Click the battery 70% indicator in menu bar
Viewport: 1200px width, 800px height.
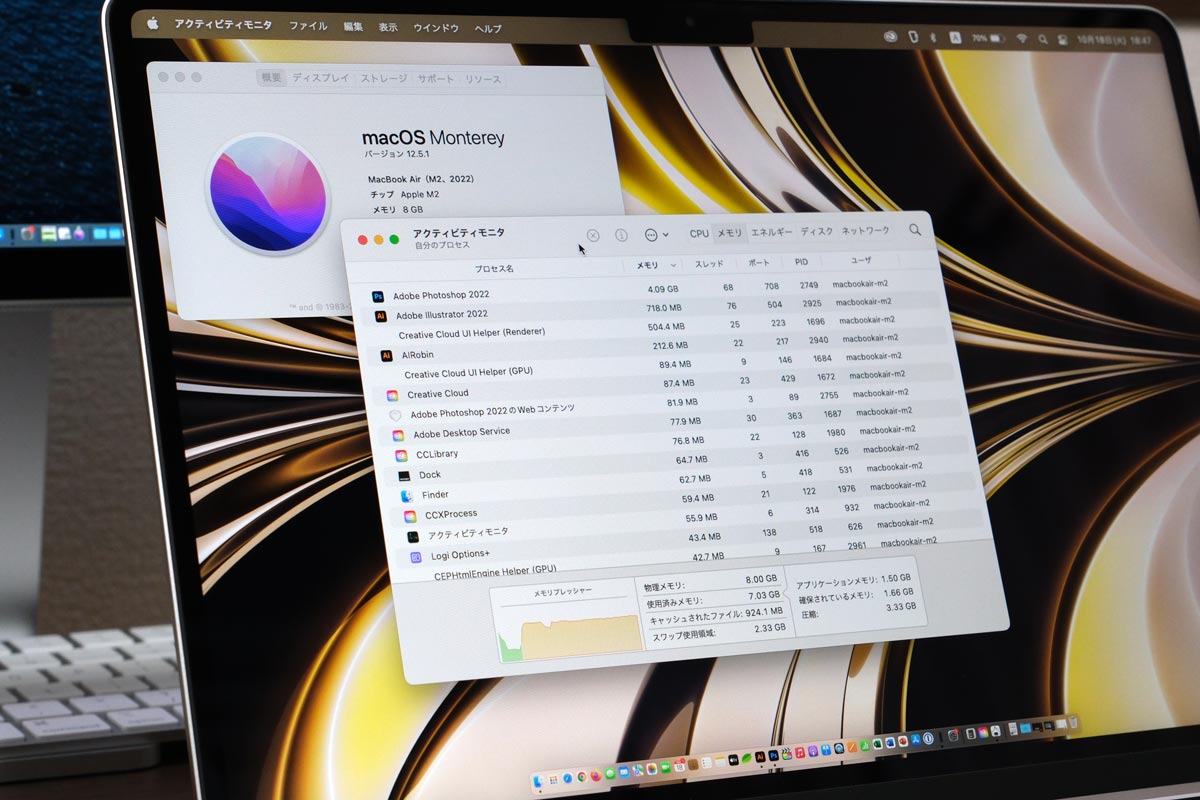point(988,38)
